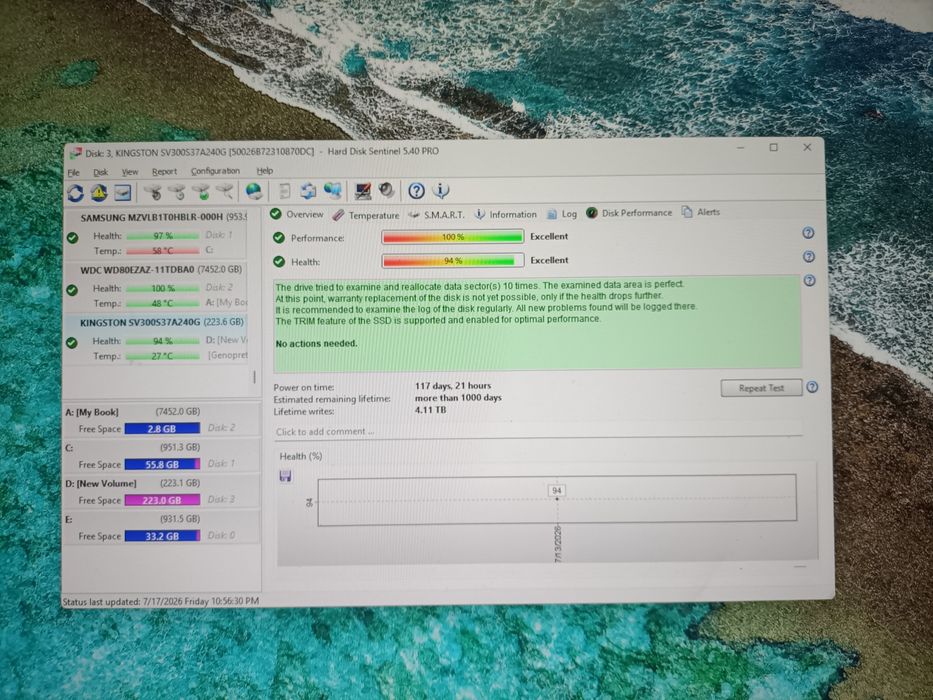Click the 94 data point on health graph

click(557, 499)
